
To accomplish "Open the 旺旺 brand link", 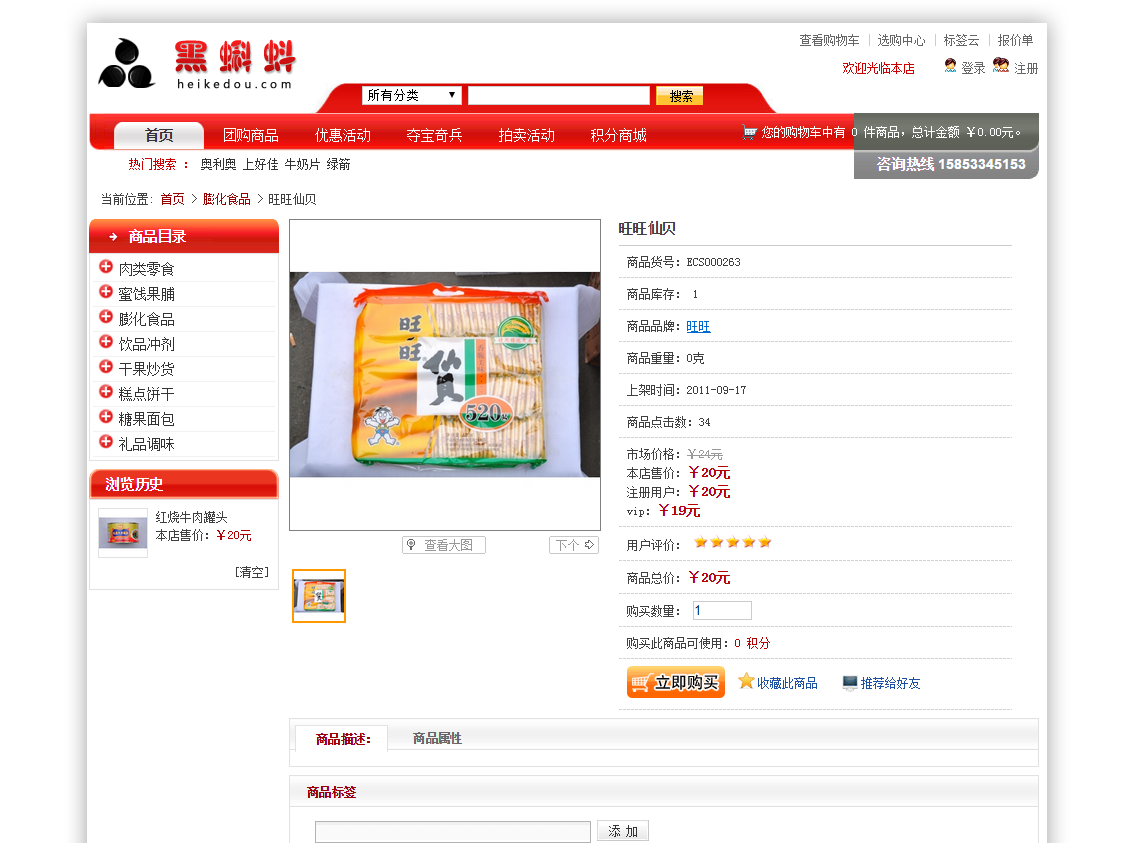I will [698, 327].
